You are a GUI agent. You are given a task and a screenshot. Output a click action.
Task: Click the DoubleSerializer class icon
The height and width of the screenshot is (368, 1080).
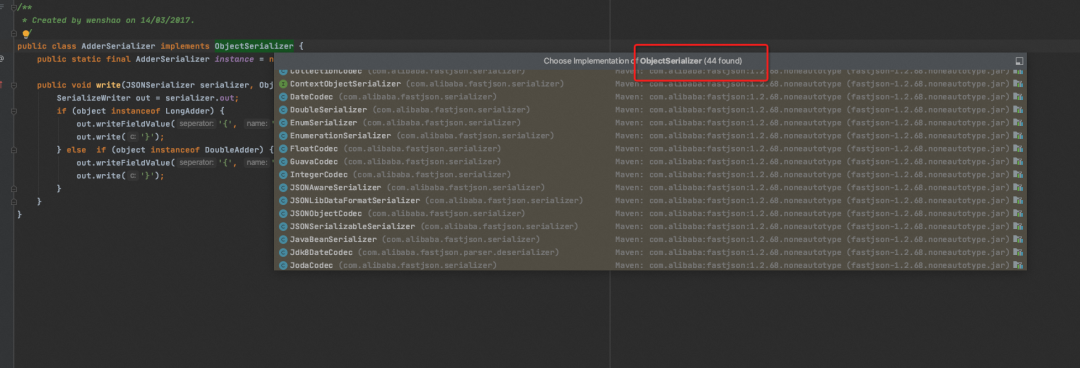pos(284,110)
